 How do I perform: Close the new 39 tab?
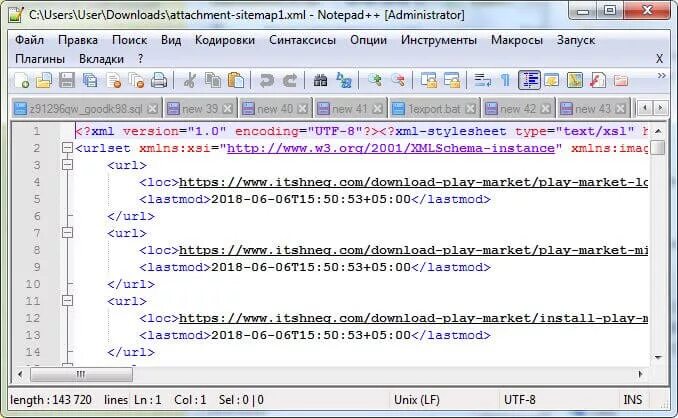point(228,109)
